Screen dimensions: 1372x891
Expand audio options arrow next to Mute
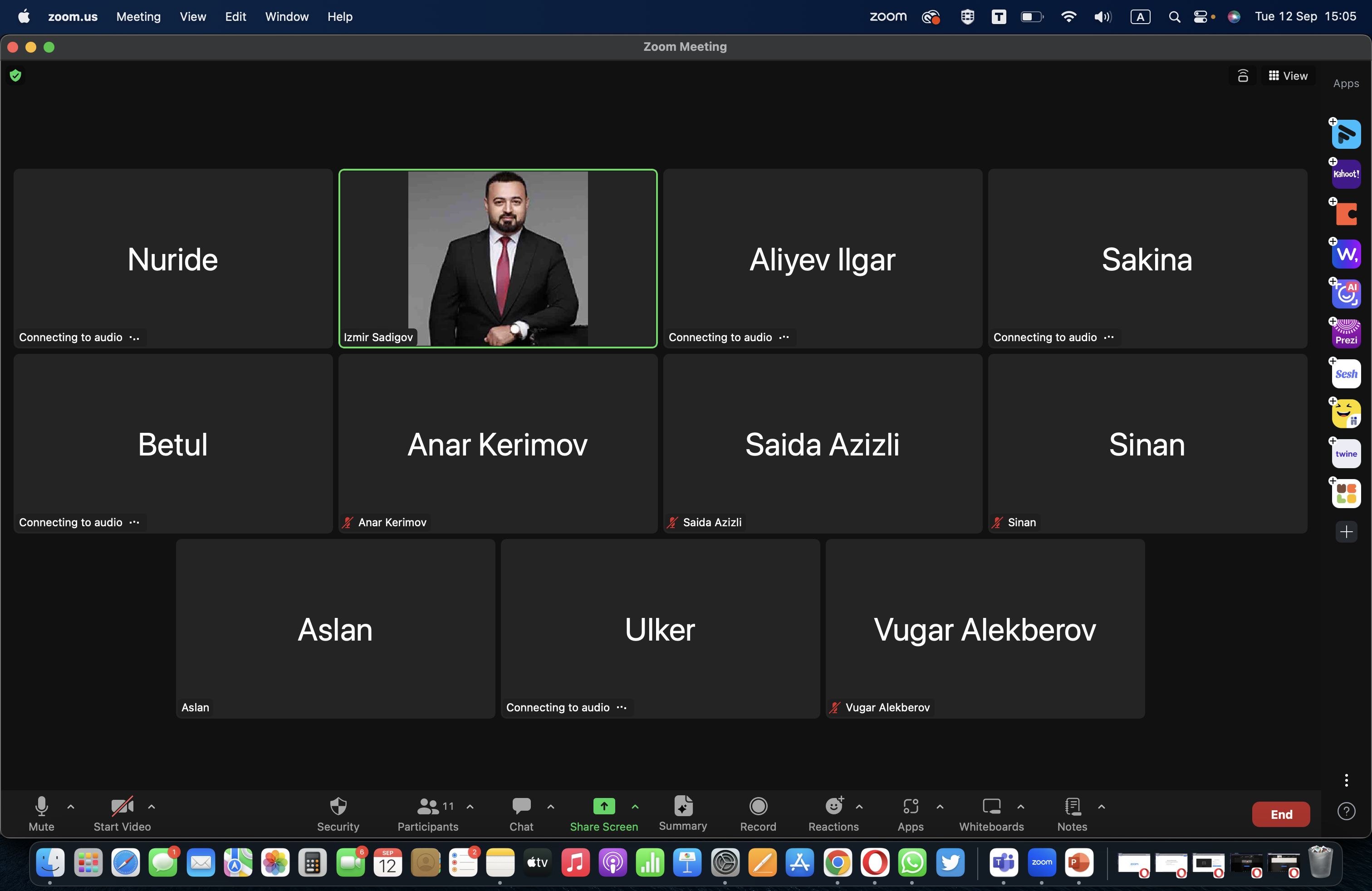click(x=71, y=807)
